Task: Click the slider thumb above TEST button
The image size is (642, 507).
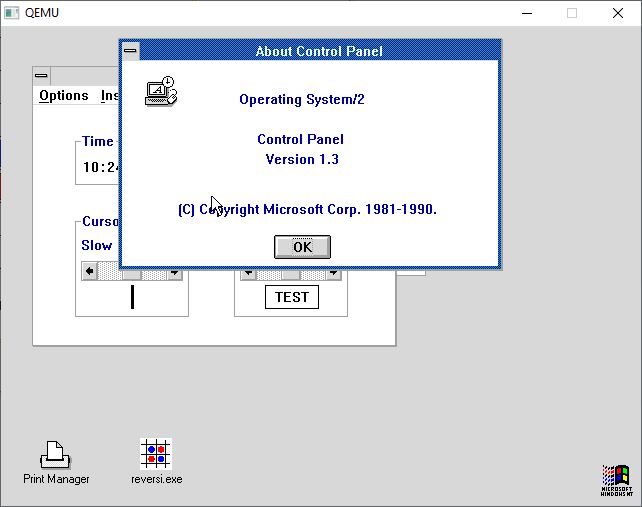Action: tap(291, 274)
